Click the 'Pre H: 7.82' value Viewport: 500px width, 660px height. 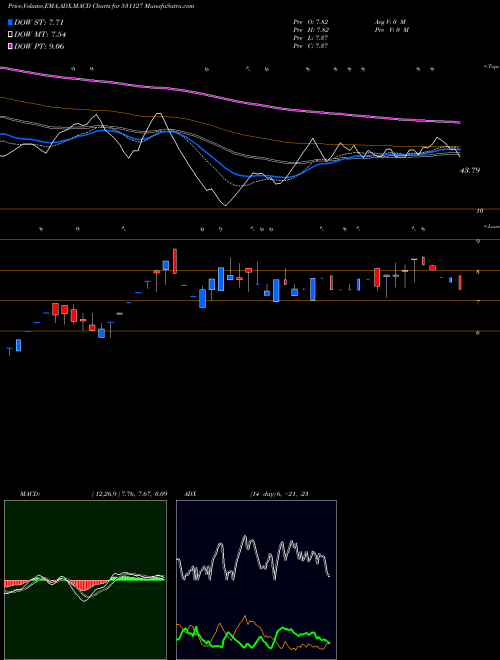(x=311, y=30)
